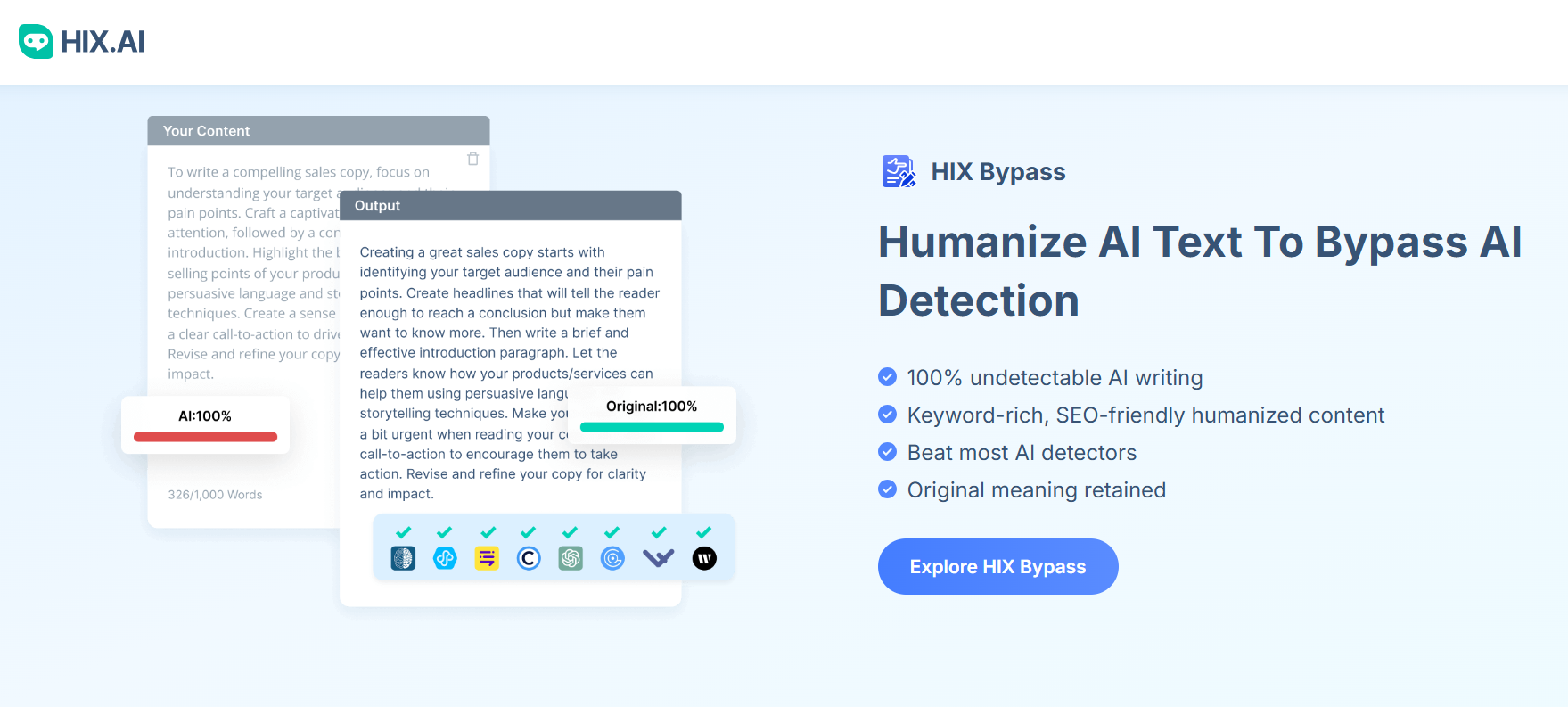This screenshot has width=1568, height=707.
Task: Click green checkmark above the blue hexagon icon
Action: click(x=444, y=532)
